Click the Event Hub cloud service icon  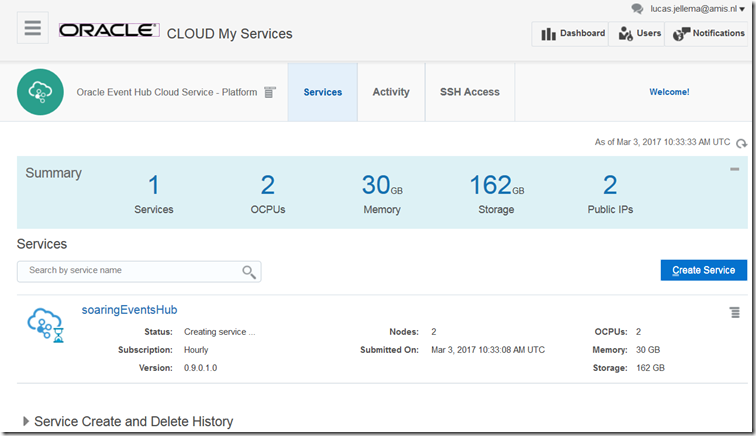(40, 92)
